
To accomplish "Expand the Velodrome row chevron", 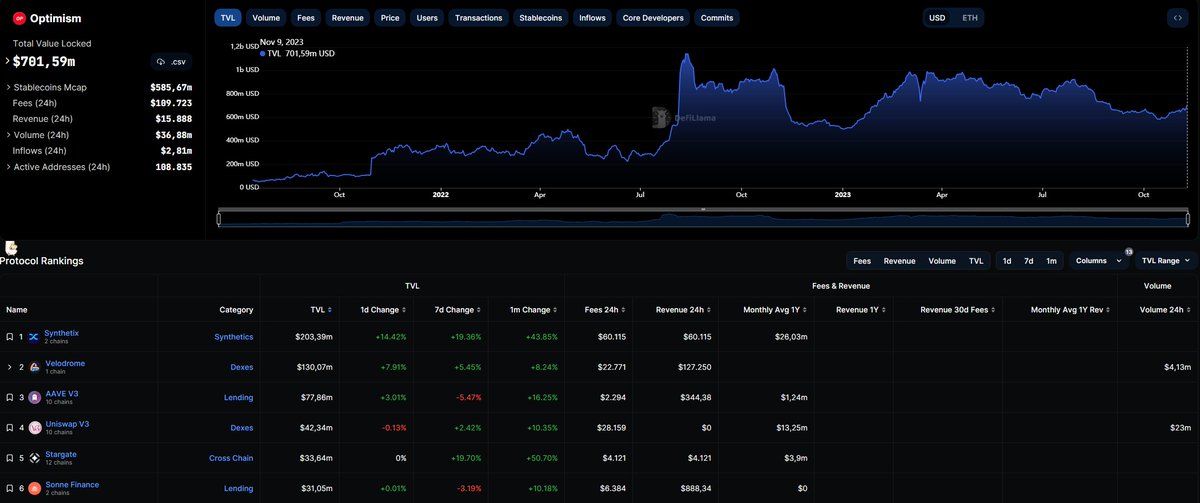I will point(10,367).
